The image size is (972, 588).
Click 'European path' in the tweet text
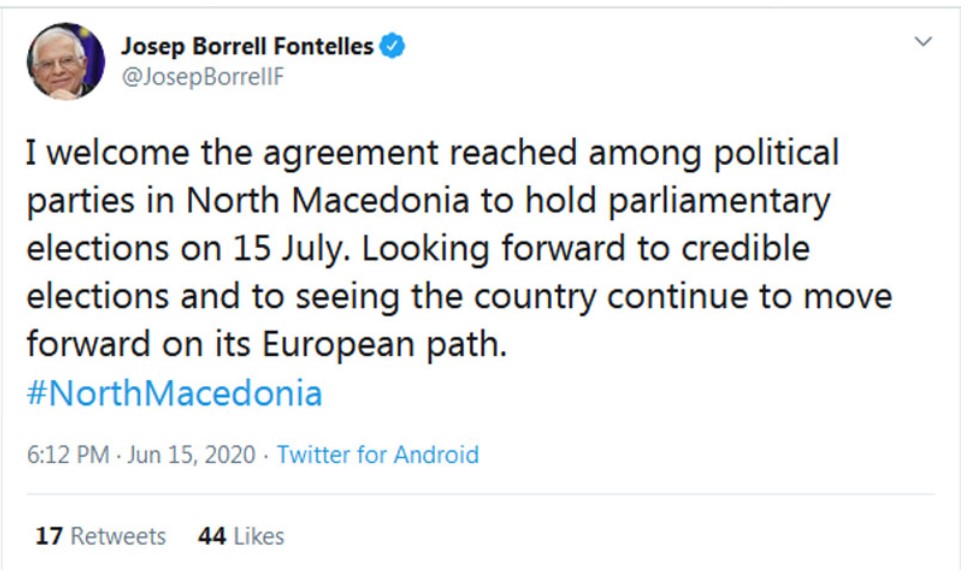384,344
